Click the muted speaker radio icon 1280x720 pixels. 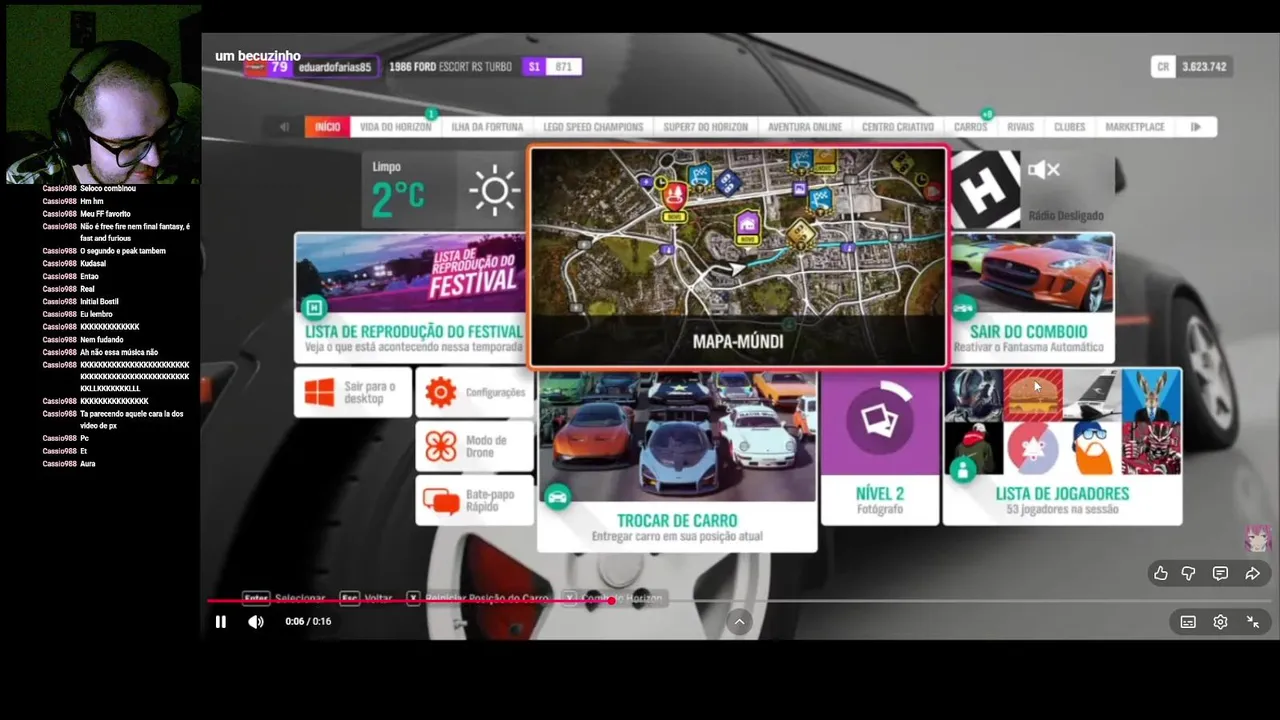point(1043,170)
